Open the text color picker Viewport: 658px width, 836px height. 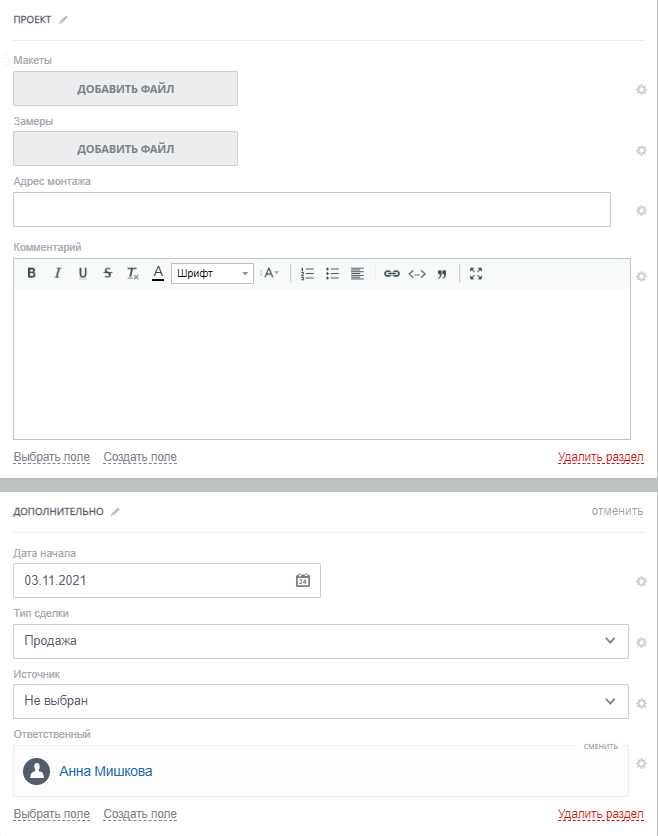point(158,274)
